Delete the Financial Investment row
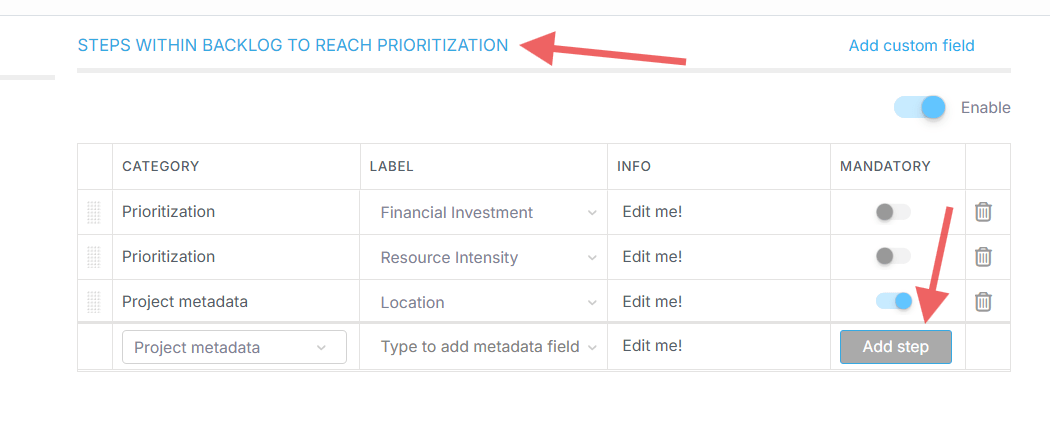This screenshot has height=447, width=1050. click(983, 212)
